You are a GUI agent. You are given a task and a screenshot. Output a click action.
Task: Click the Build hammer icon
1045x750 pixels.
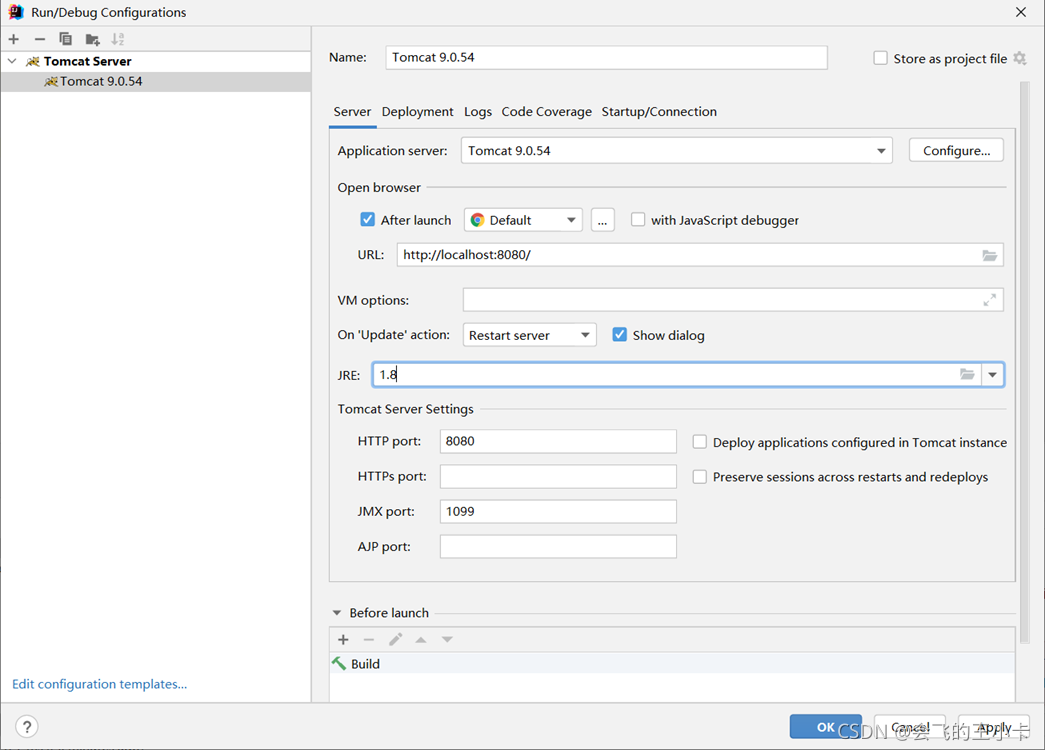pyautogui.click(x=339, y=664)
